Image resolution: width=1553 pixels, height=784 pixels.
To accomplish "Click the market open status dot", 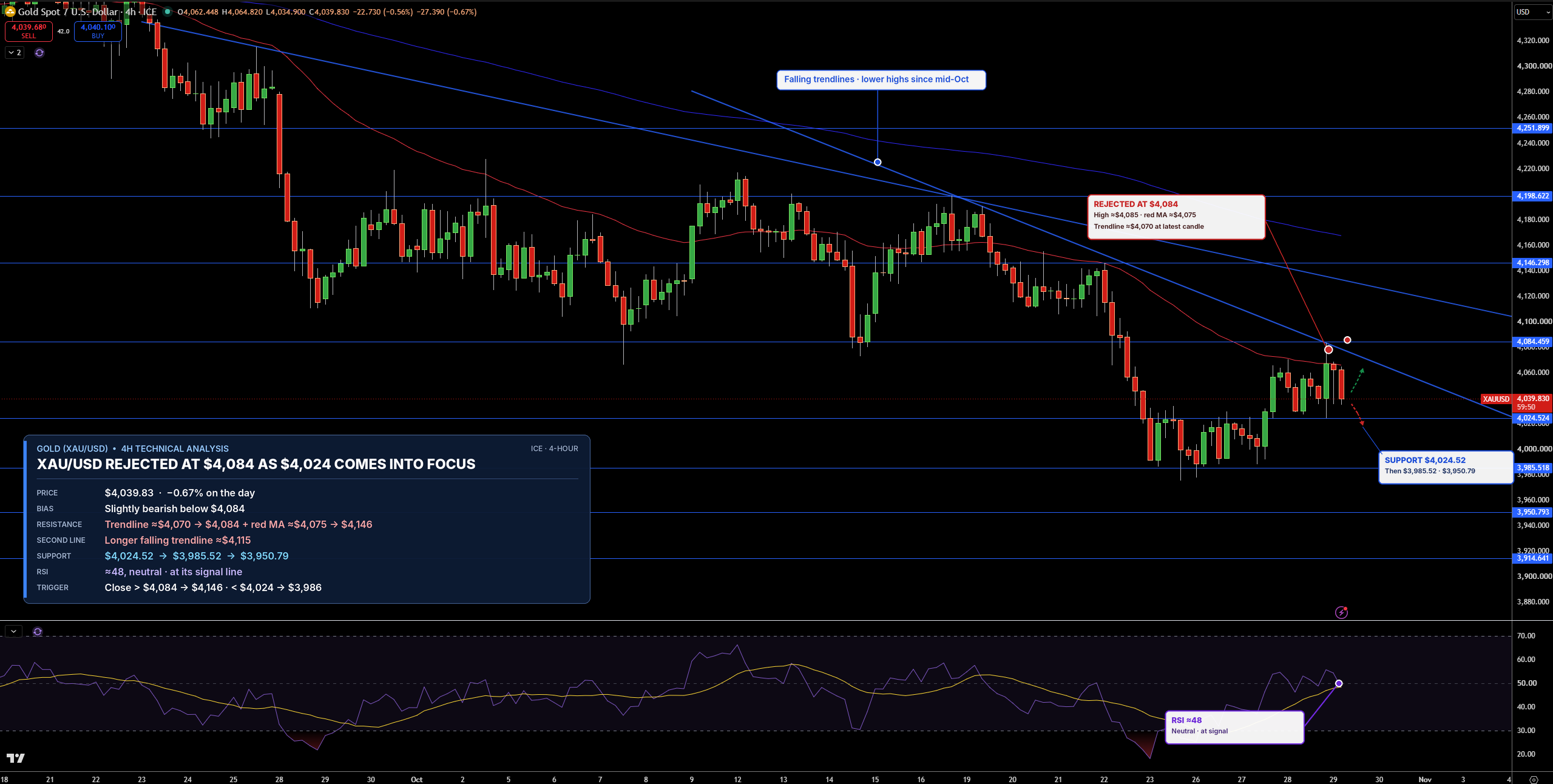I will tap(167, 12).
